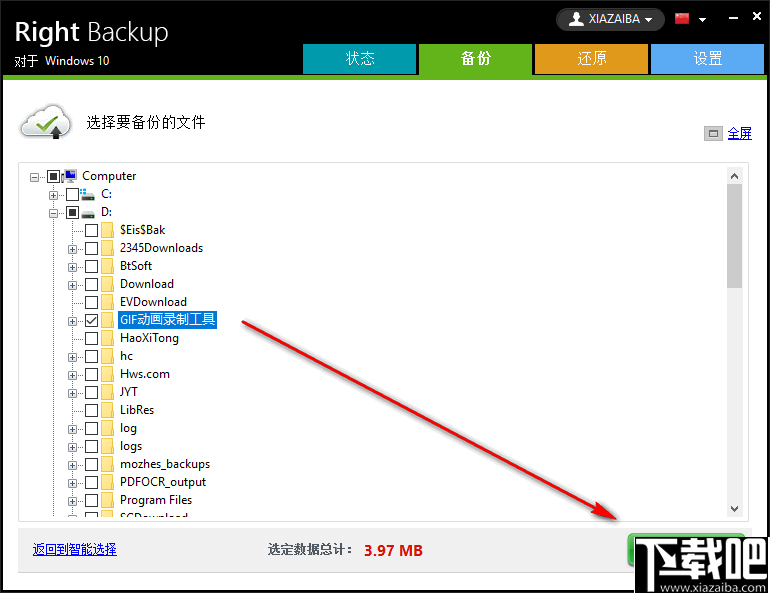The width and height of the screenshot is (770, 593).
Task: Select the Hws.com folder name
Action: click(145, 374)
